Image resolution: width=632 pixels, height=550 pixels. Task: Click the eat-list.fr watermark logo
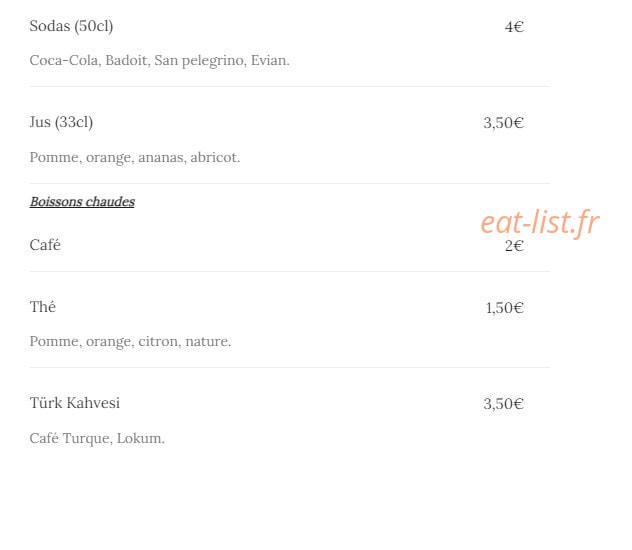540,222
